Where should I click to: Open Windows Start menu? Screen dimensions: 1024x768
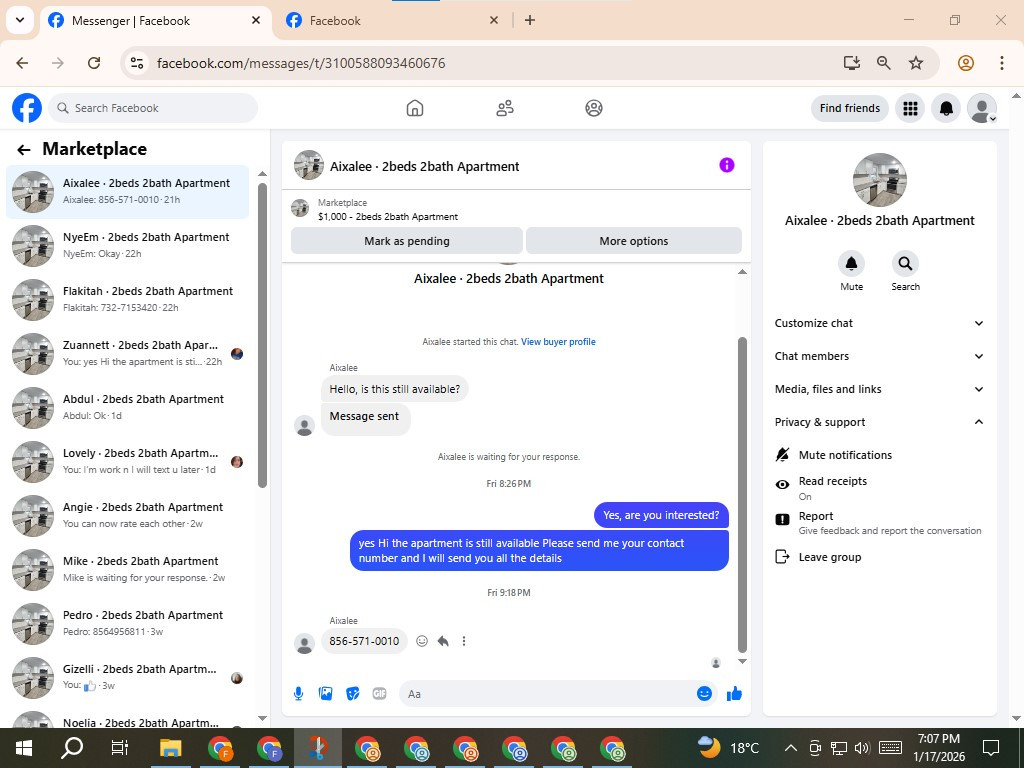pos(24,748)
